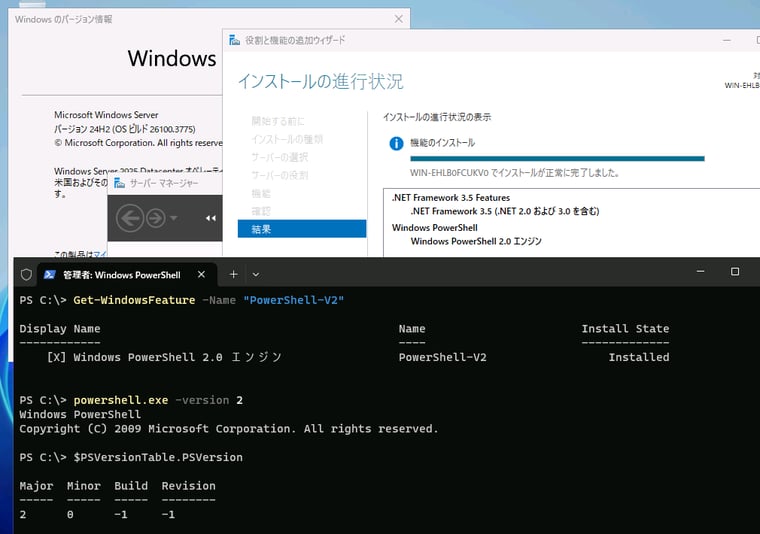Click the "PowerShell-V2" string argument
The height and width of the screenshot is (534, 760).
coord(294,300)
